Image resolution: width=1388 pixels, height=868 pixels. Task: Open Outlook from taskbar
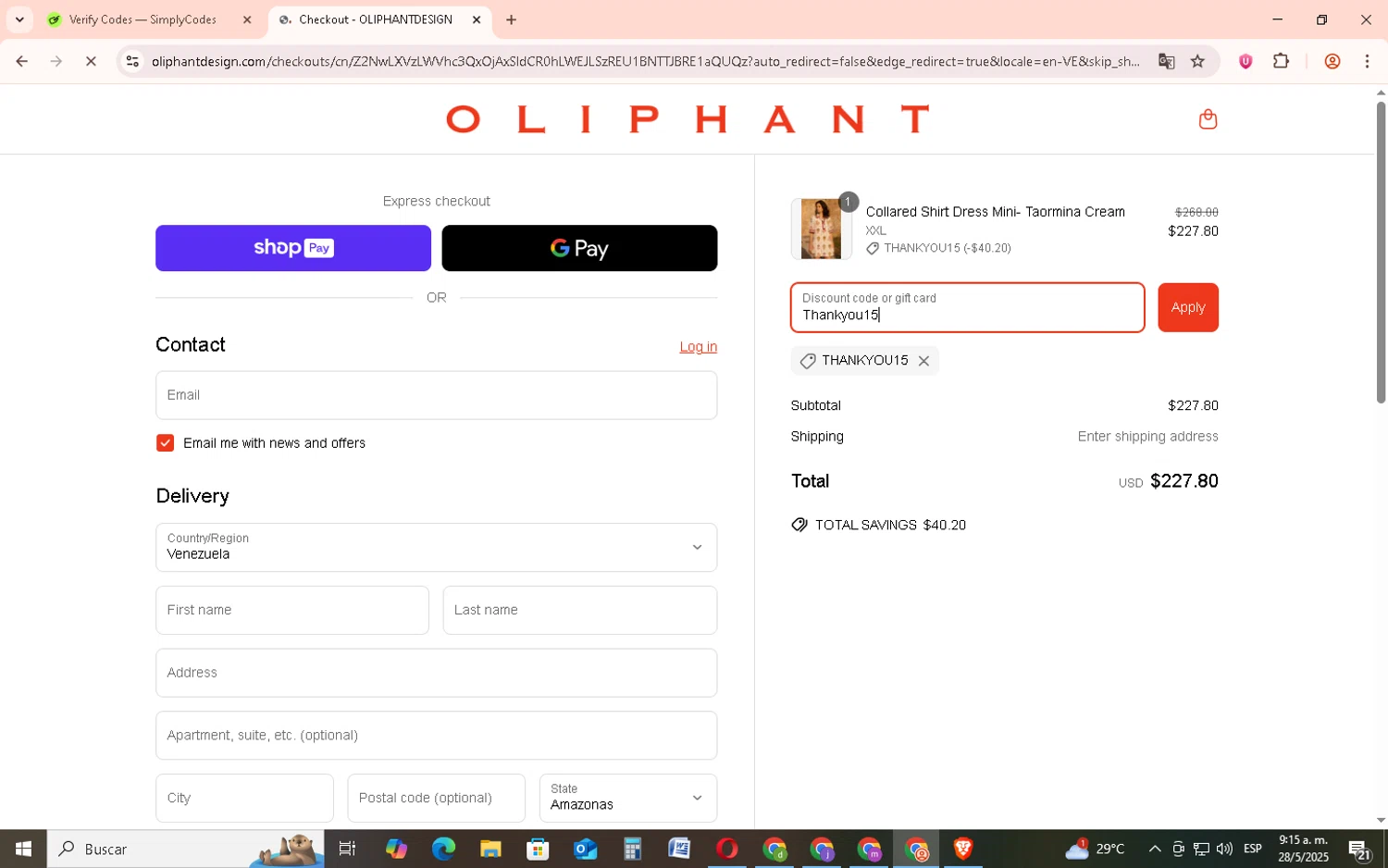pyautogui.click(x=585, y=849)
